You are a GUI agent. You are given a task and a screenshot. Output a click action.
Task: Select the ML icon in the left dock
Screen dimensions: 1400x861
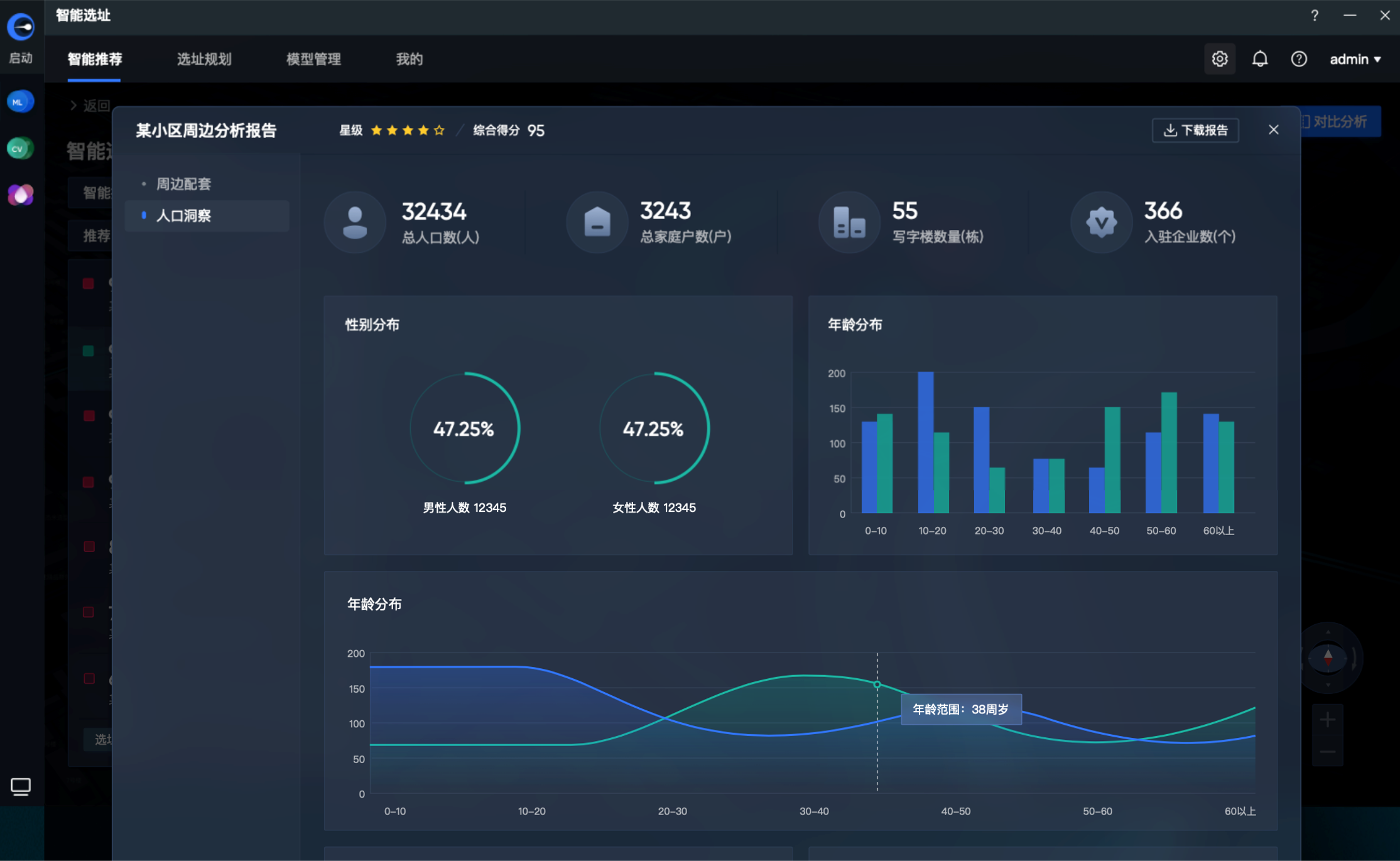pyautogui.click(x=20, y=101)
